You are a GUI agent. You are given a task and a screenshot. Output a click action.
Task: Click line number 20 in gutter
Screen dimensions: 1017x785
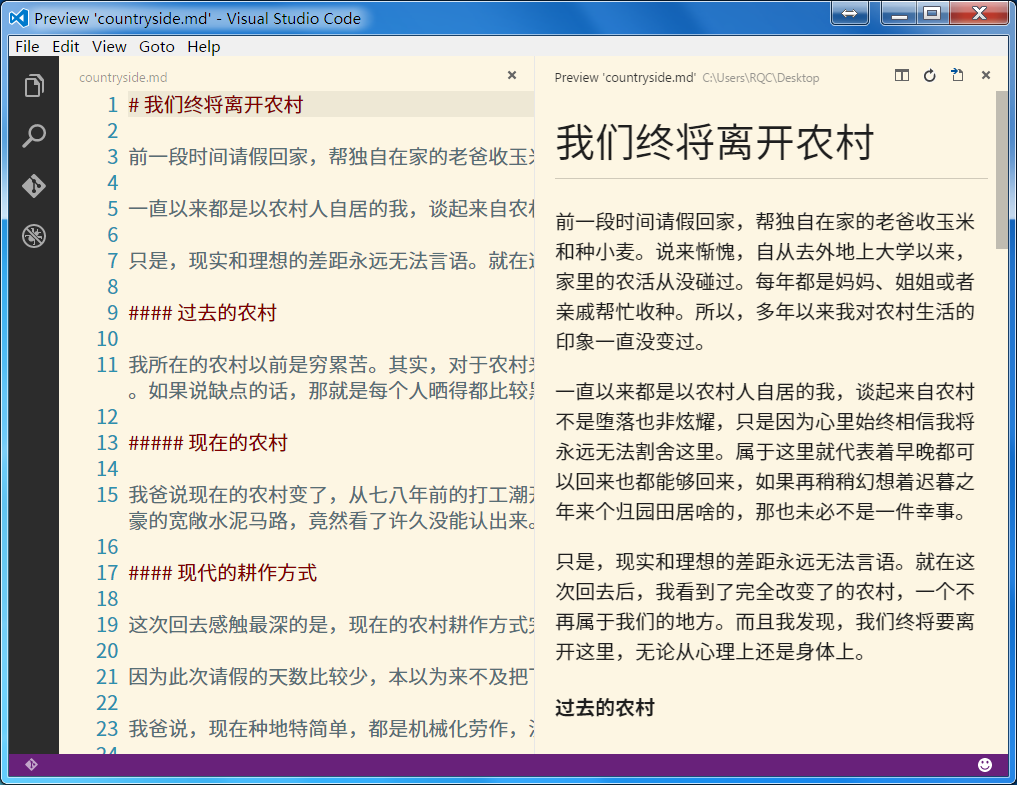point(107,651)
